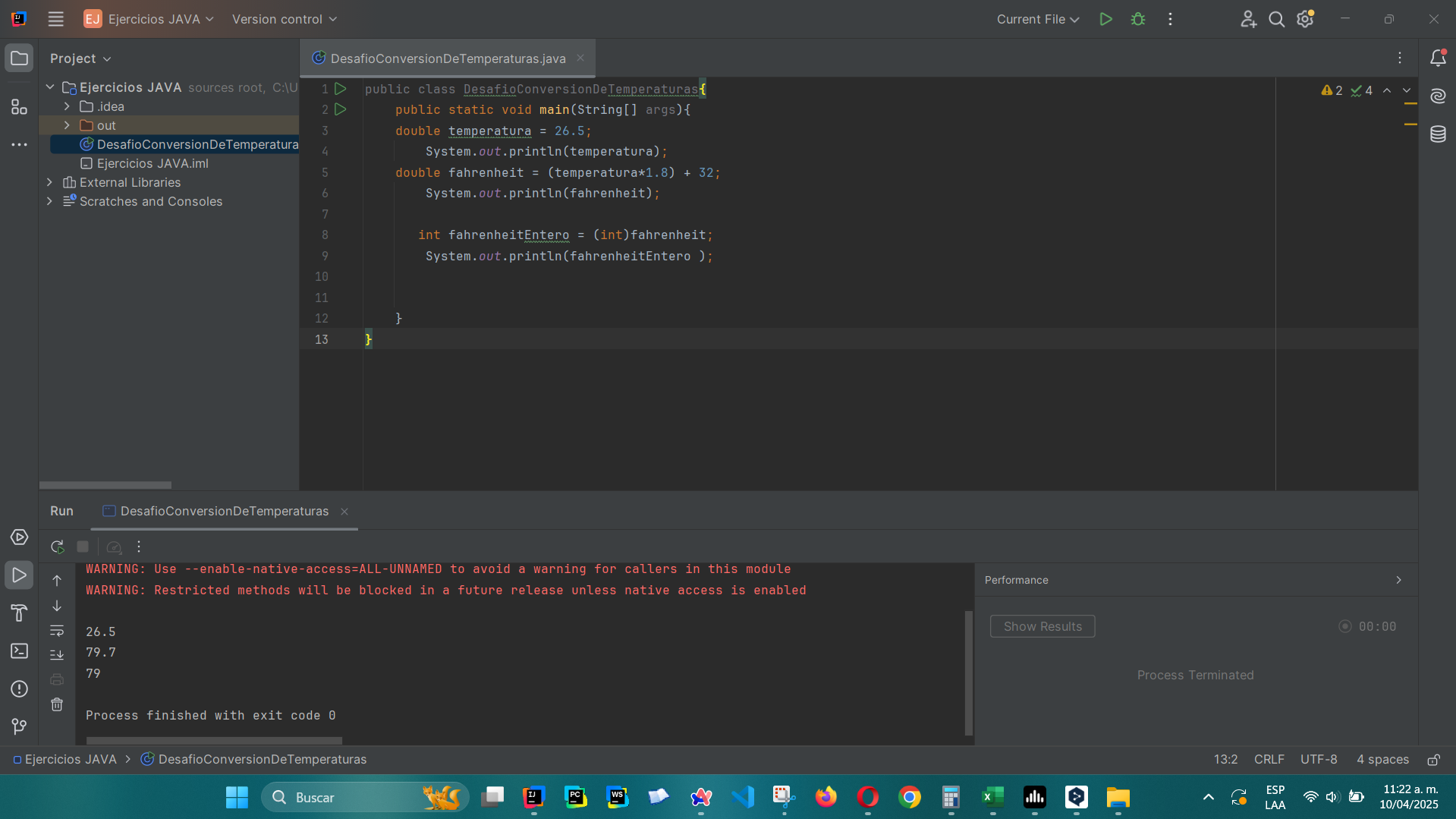Image resolution: width=1456 pixels, height=819 pixels.
Task: Select DesafioConversionDeTemperaturas run tab
Action: click(224, 512)
